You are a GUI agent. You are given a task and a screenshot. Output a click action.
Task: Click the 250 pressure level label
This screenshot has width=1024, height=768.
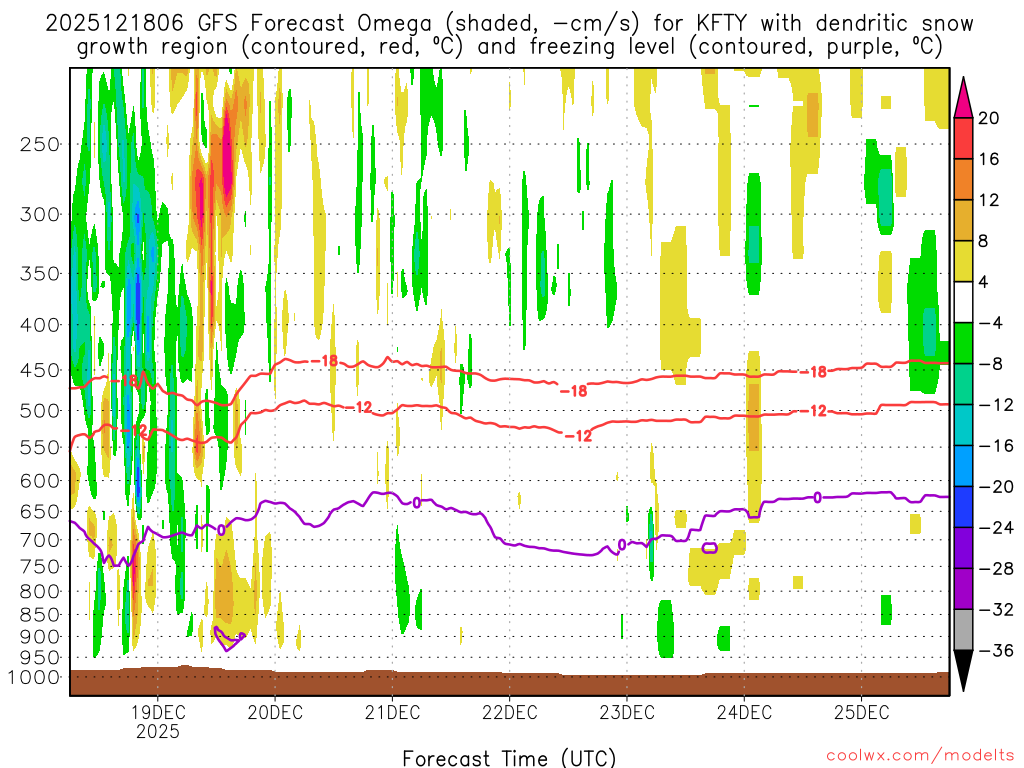click(40, 144)
